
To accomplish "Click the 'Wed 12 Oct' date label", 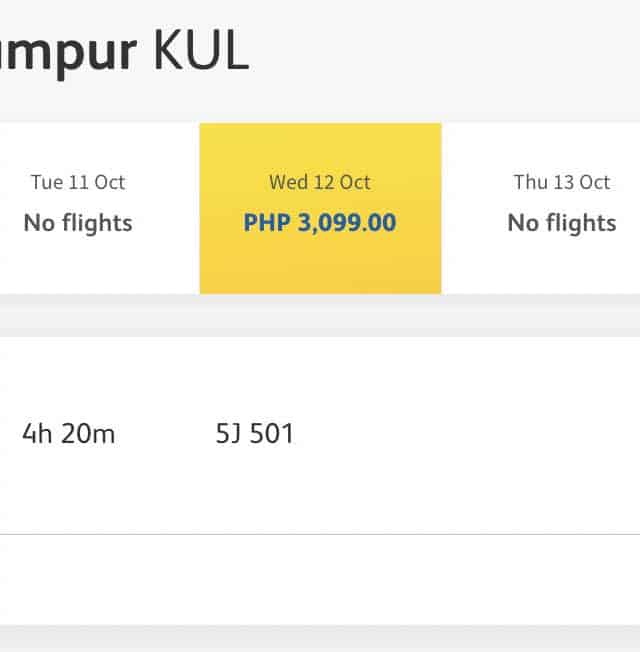I will (320, 182).
